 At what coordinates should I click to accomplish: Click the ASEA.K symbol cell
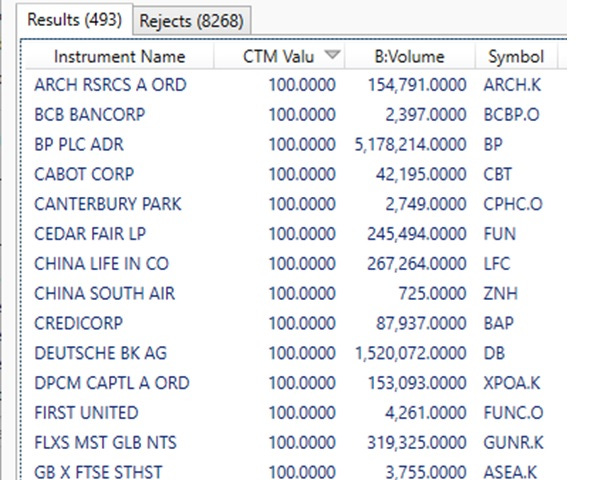(x=510, y=472)
